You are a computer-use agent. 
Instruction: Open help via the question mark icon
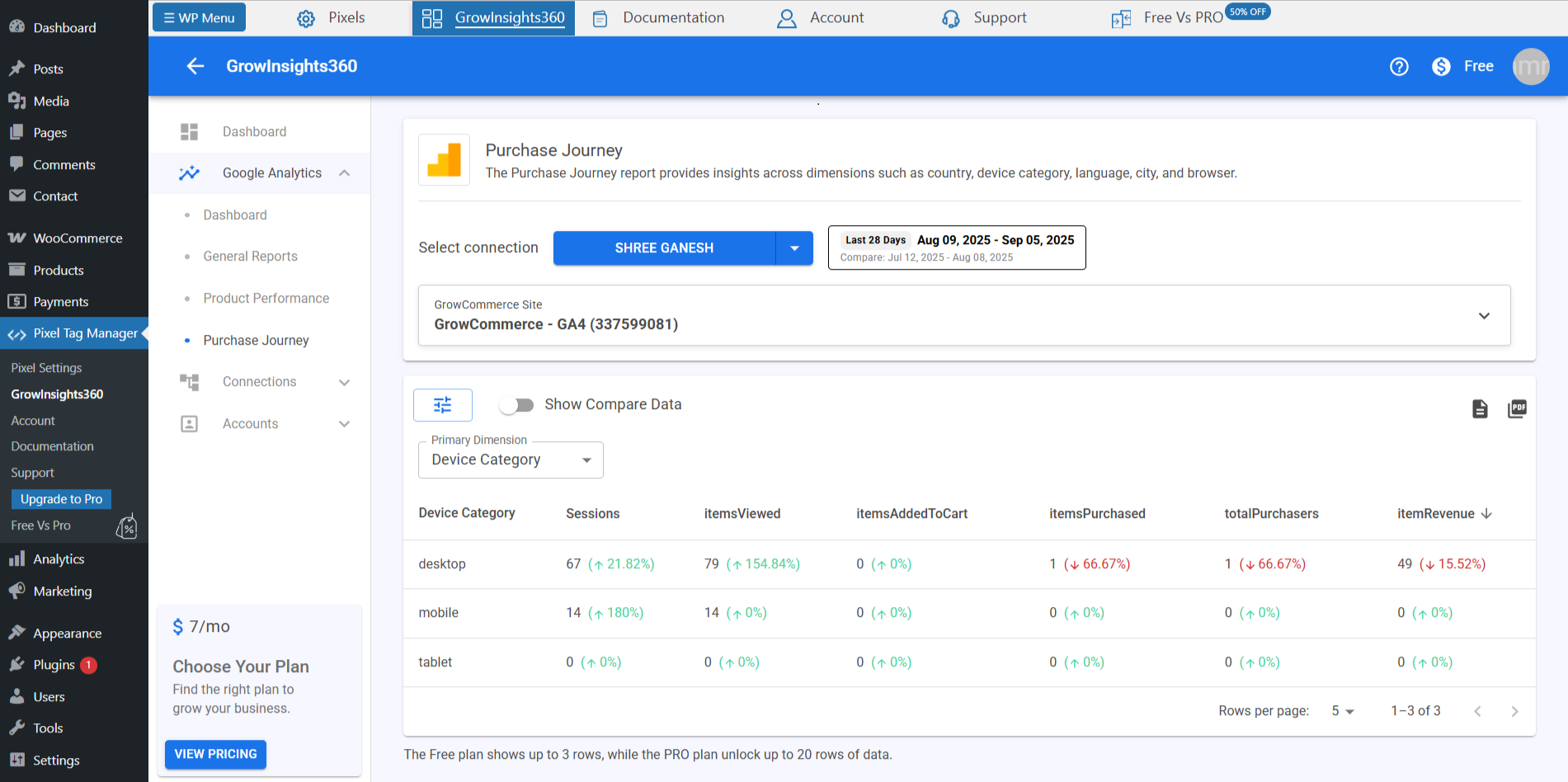[1399, 66]
